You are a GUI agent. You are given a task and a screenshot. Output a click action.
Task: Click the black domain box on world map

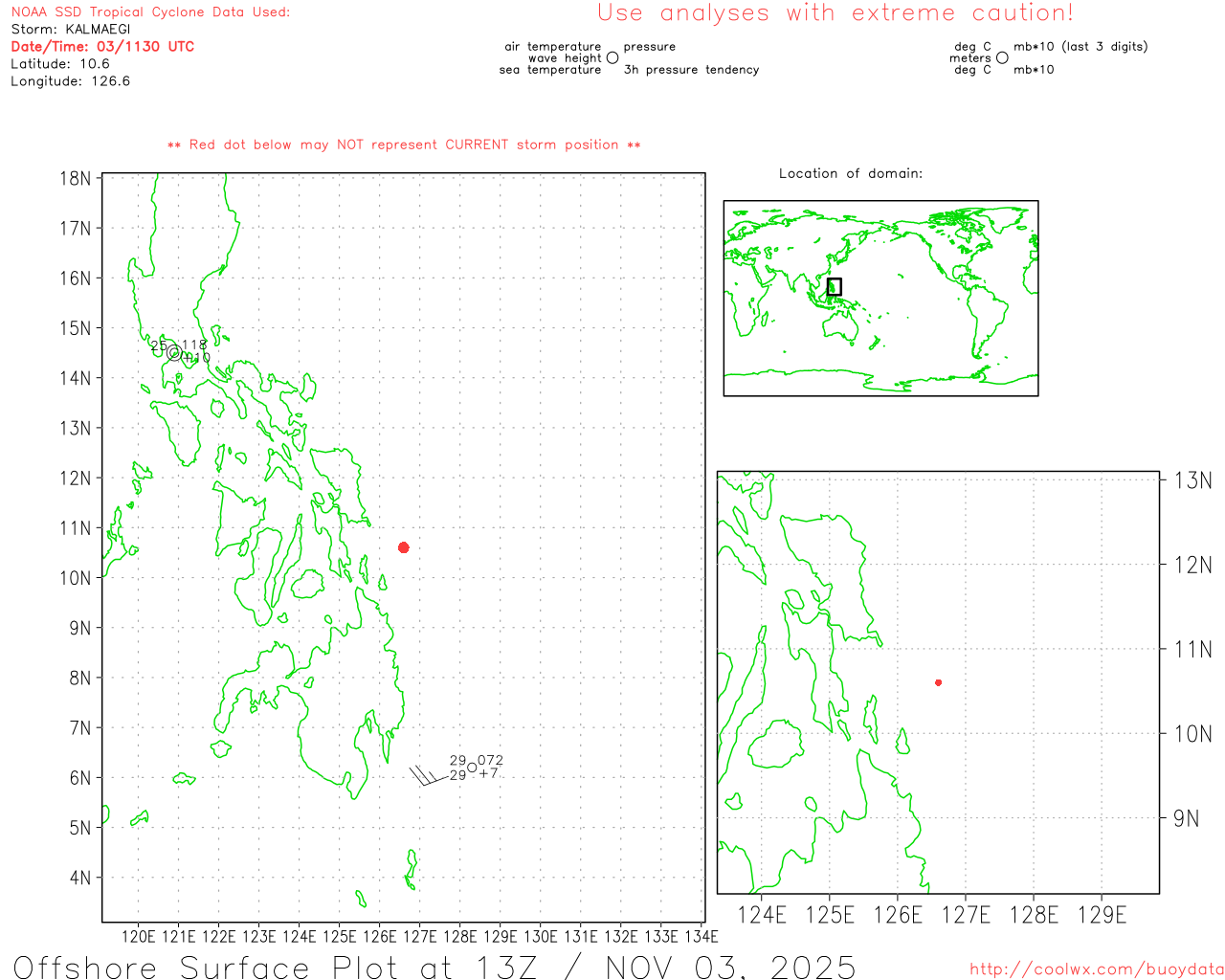pos(834,286)
